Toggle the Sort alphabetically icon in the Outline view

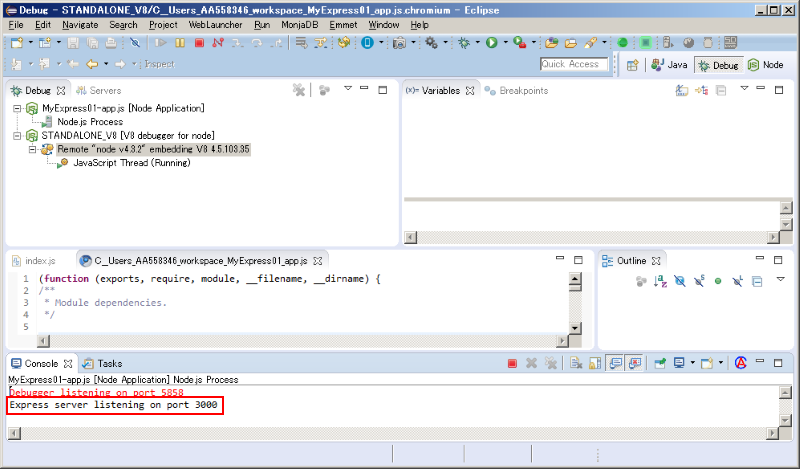(660, 281)
